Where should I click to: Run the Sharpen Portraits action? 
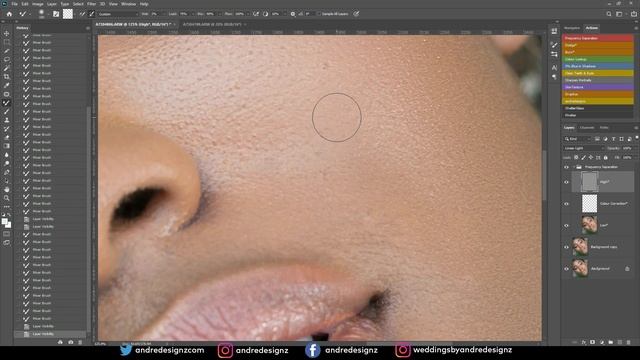[x=598, y=80]
